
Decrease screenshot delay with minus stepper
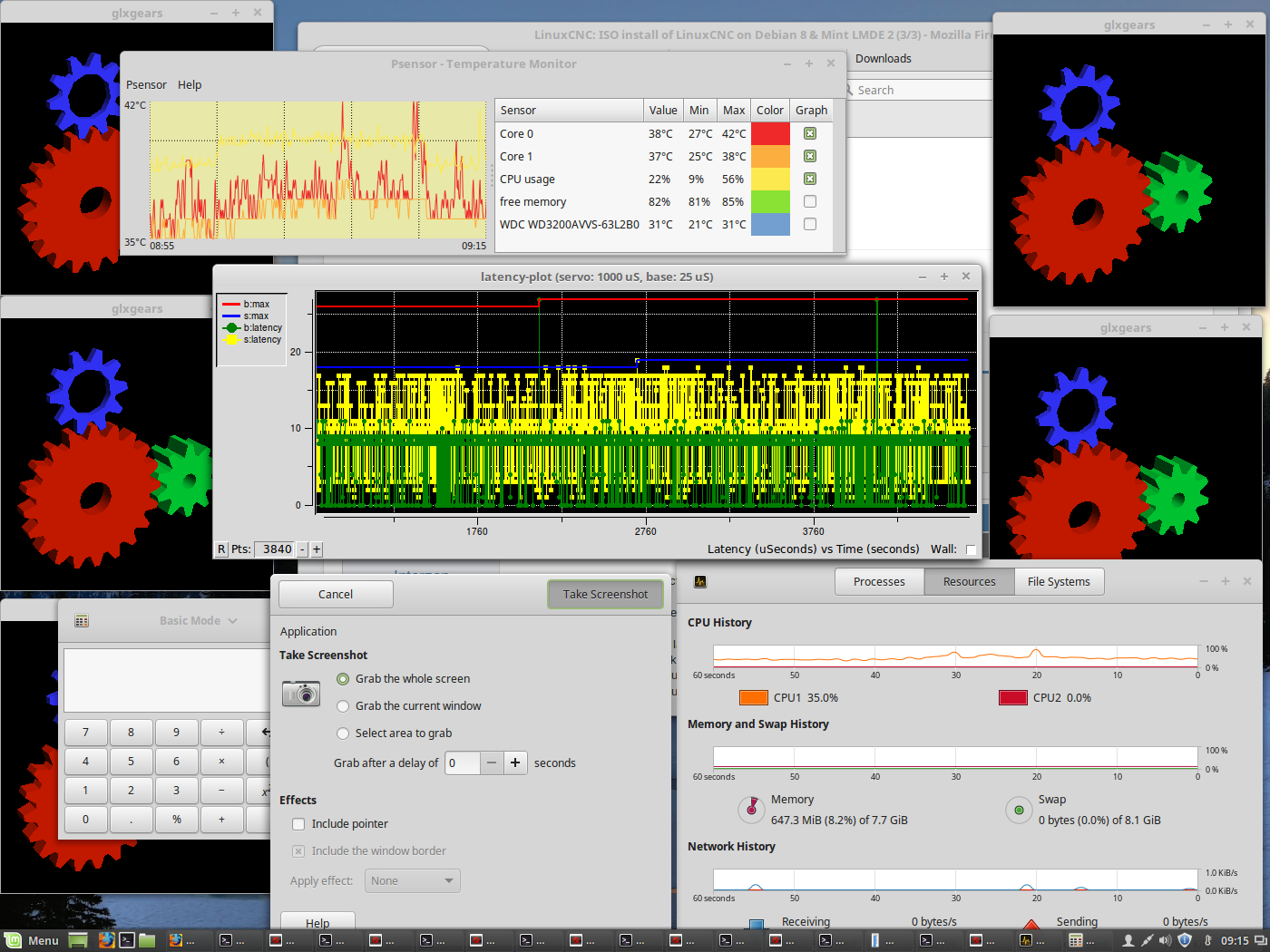click(491, 763)
